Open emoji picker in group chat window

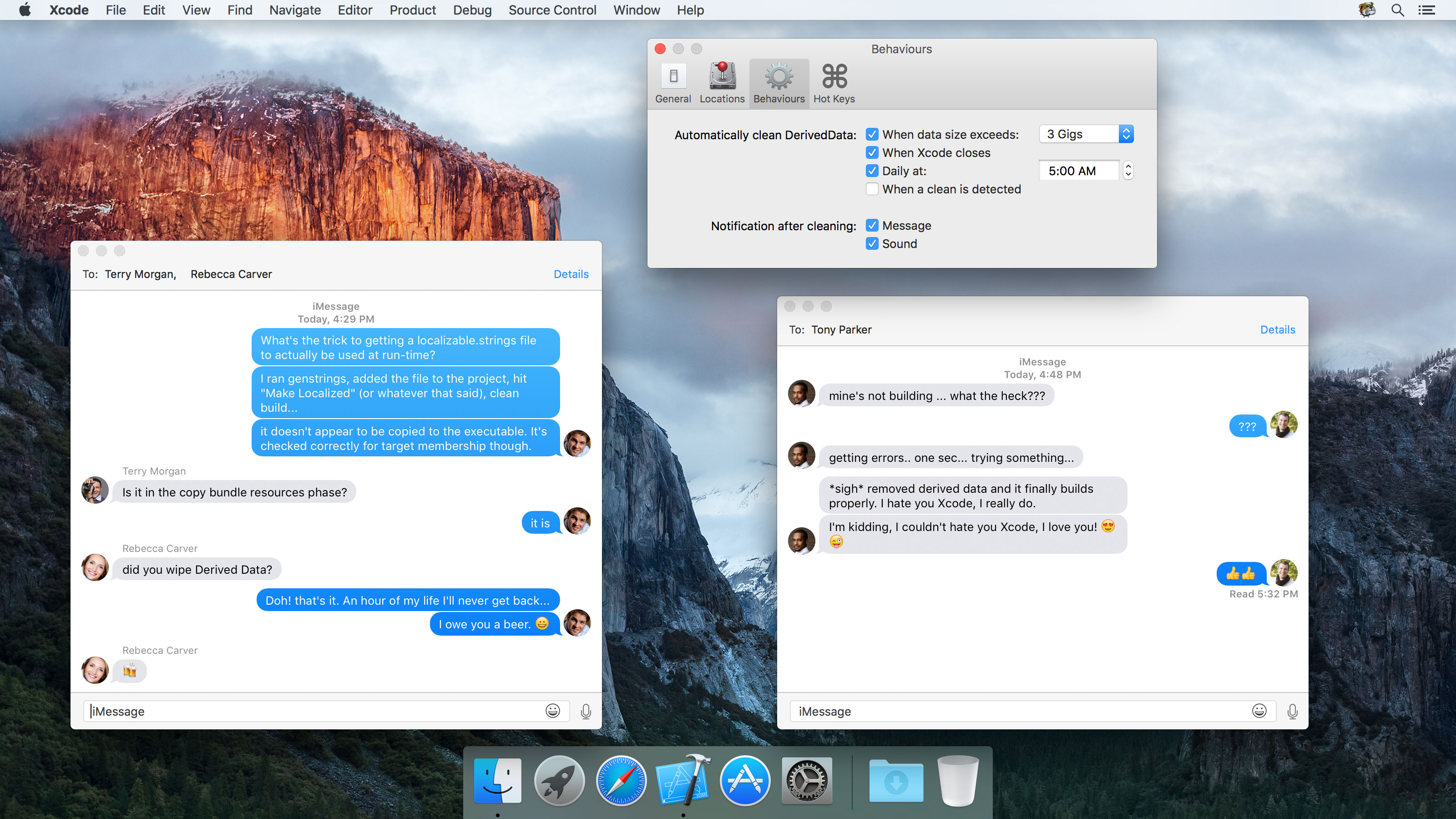click(x=553, y=711)
